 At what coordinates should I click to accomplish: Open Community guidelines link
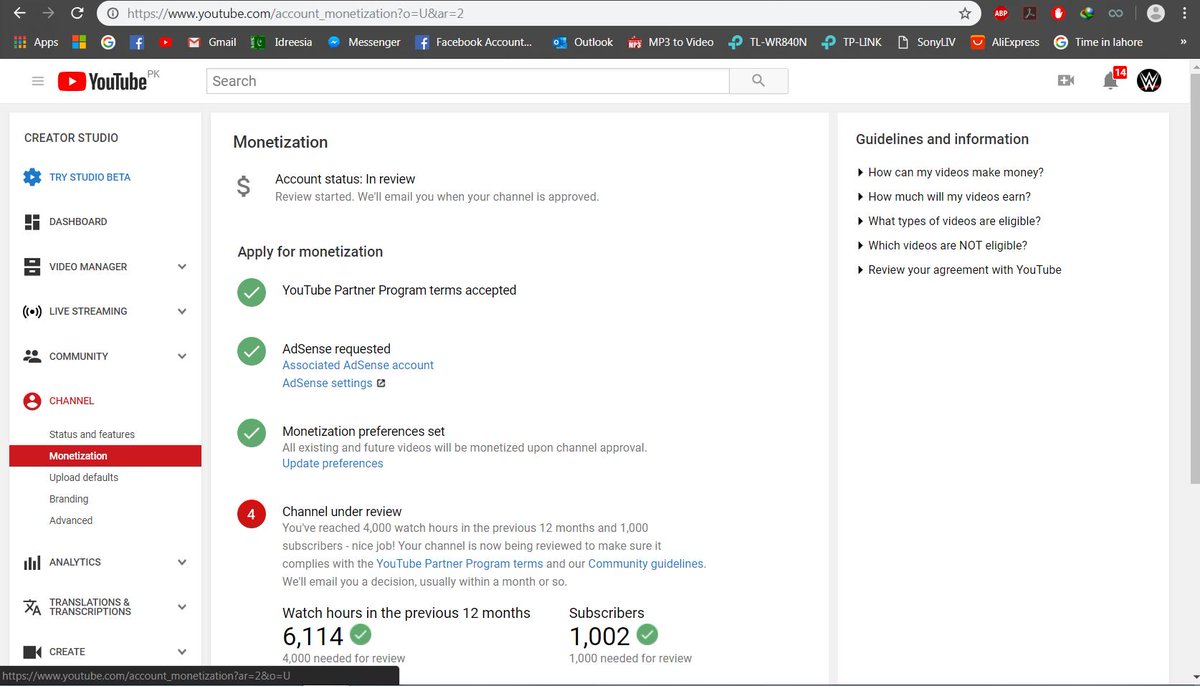pyautogui.click(x=646, y=564)
